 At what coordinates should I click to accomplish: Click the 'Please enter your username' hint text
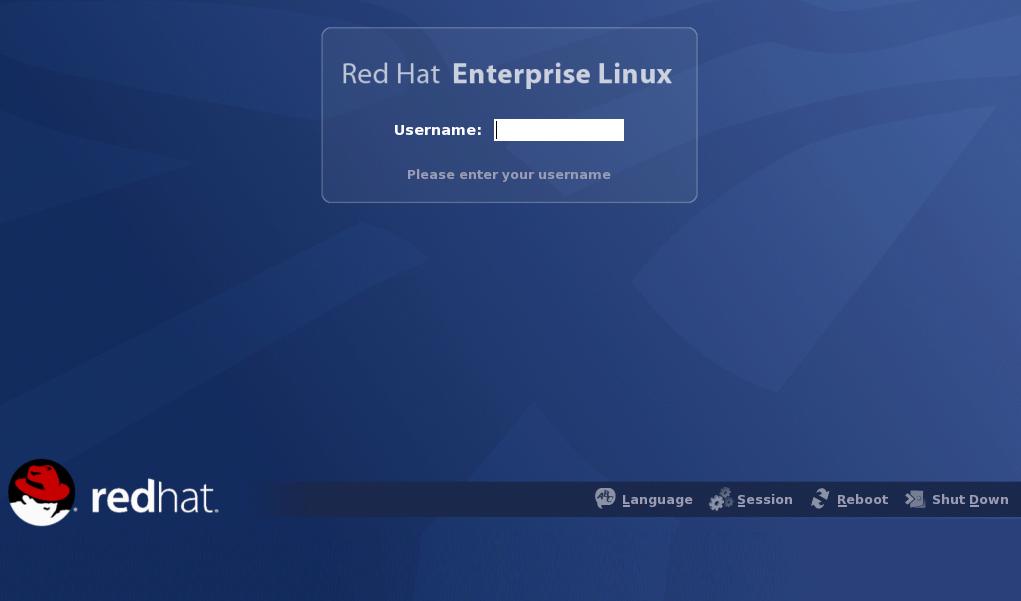pyautogui.click(x=509, y=175)
